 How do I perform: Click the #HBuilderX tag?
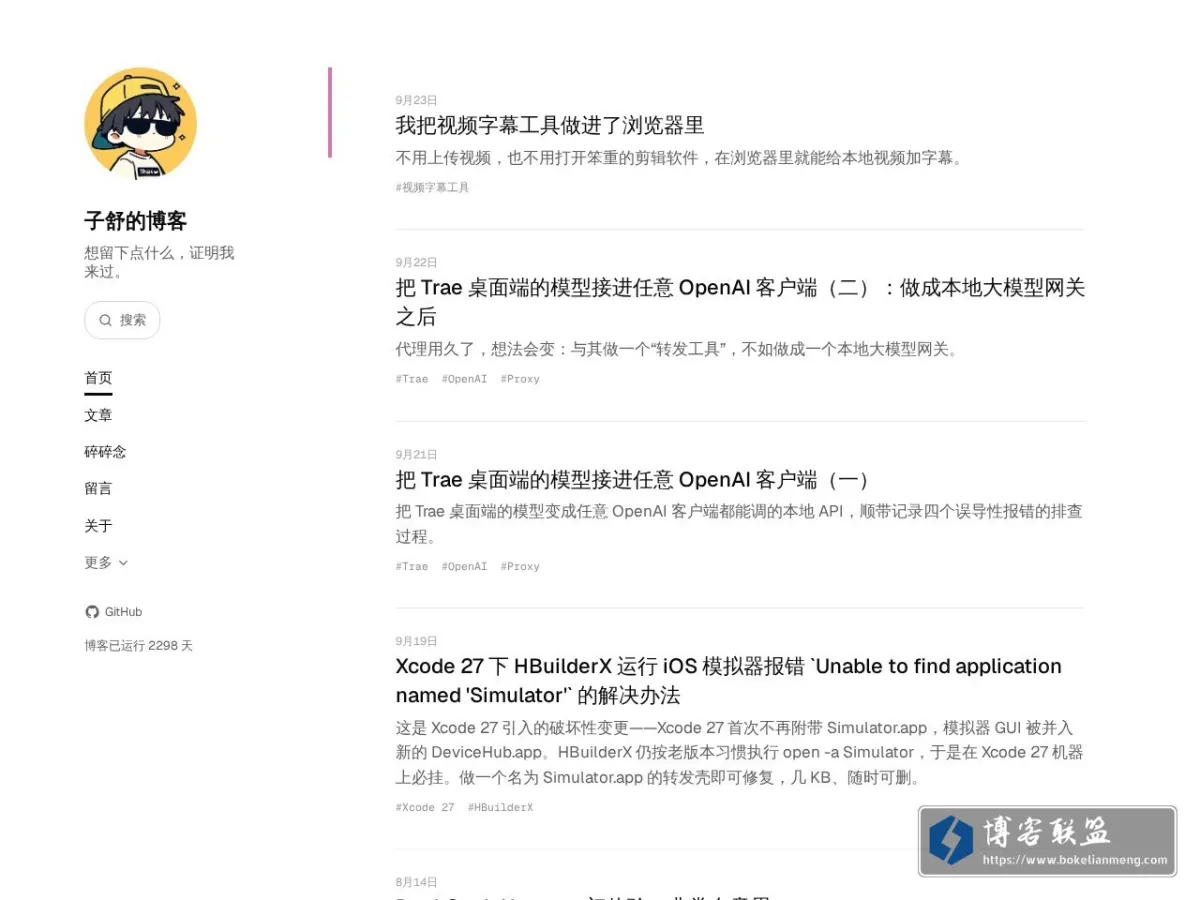pos(500,807)
